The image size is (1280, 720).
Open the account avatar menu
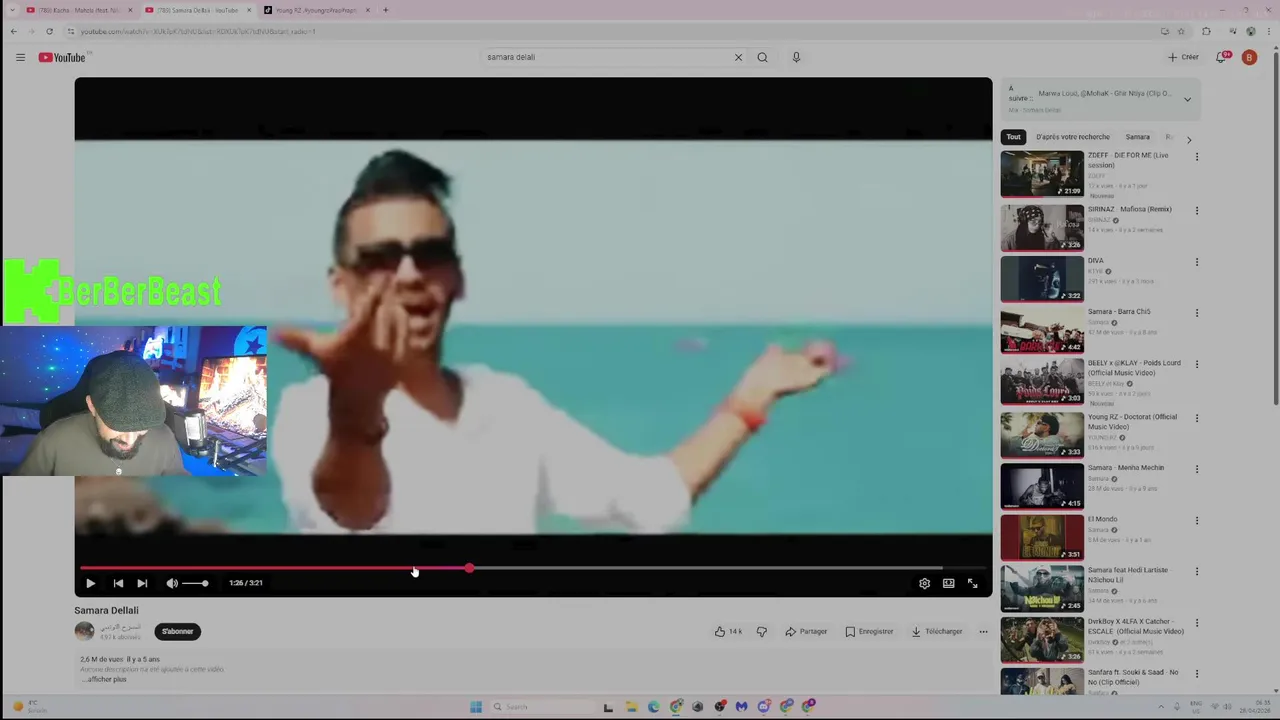click(1249, 57)
